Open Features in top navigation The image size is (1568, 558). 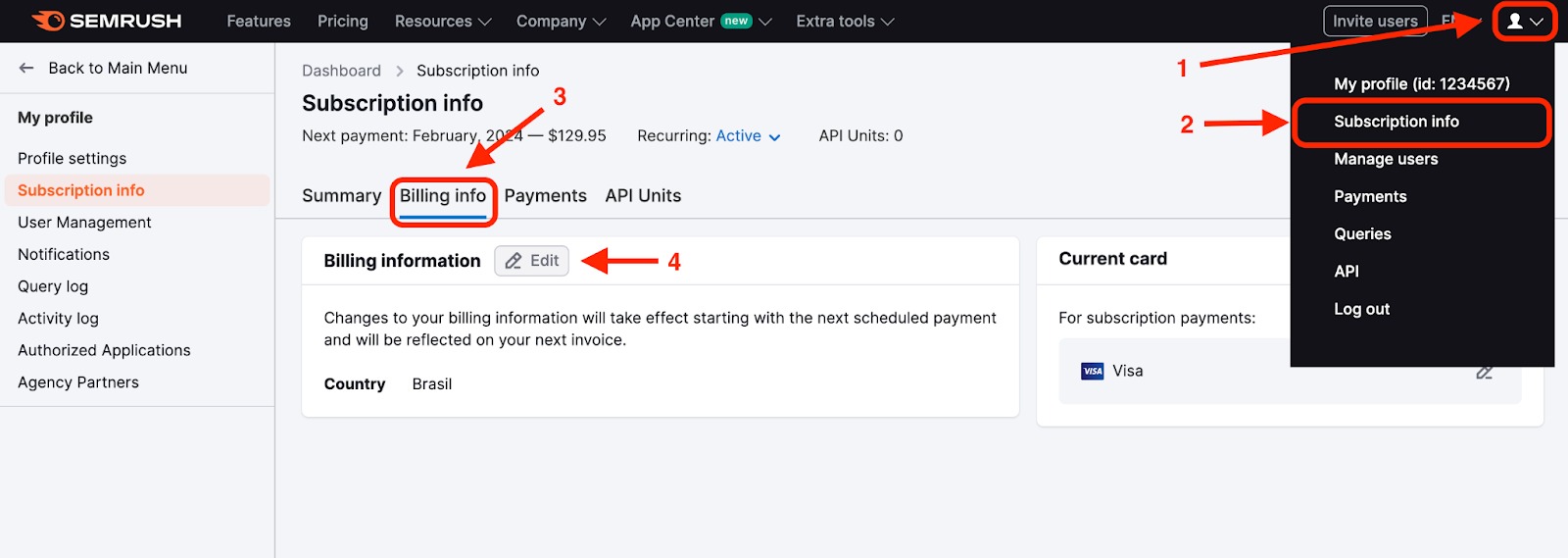[x=259, y=21]
